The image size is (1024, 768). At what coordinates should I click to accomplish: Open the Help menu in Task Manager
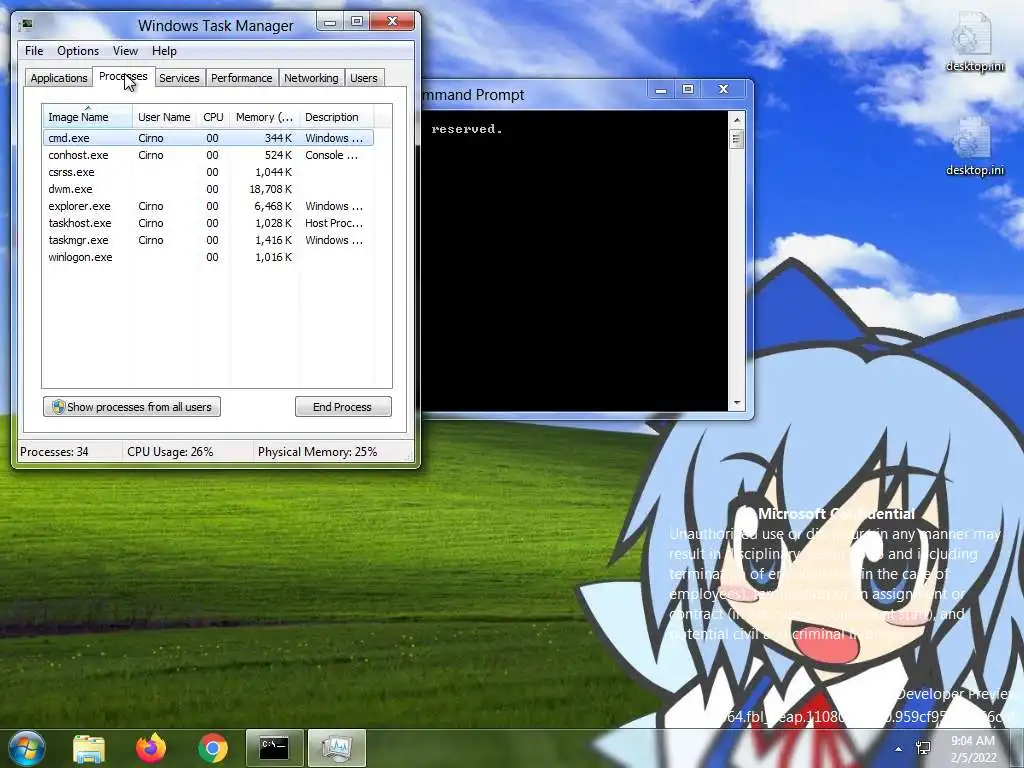[164, 51]
